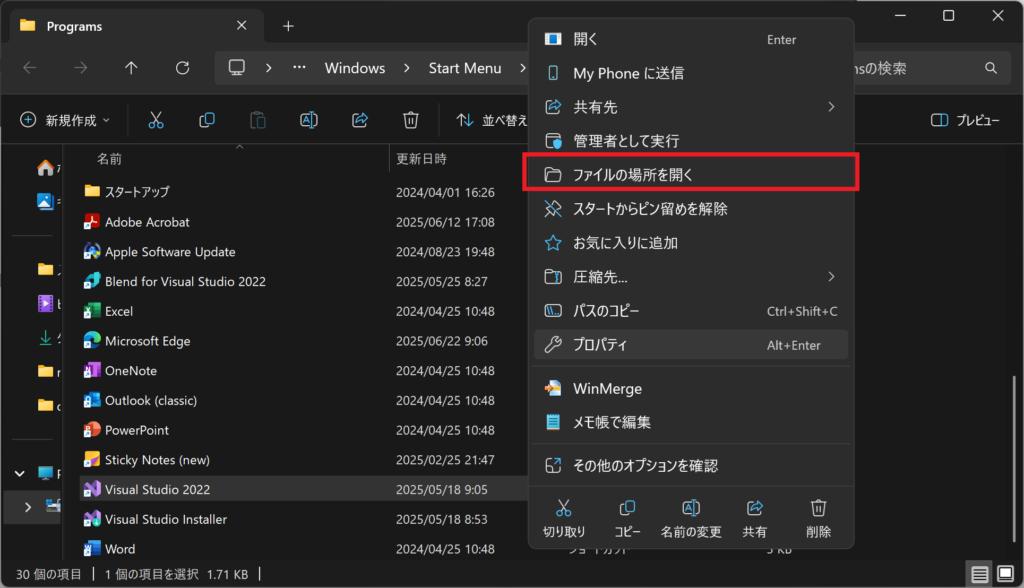Image resolution: width=1024 pixels, height=588 pixels.
Task: Choose Send to My Phone
Action: [691, 73]
